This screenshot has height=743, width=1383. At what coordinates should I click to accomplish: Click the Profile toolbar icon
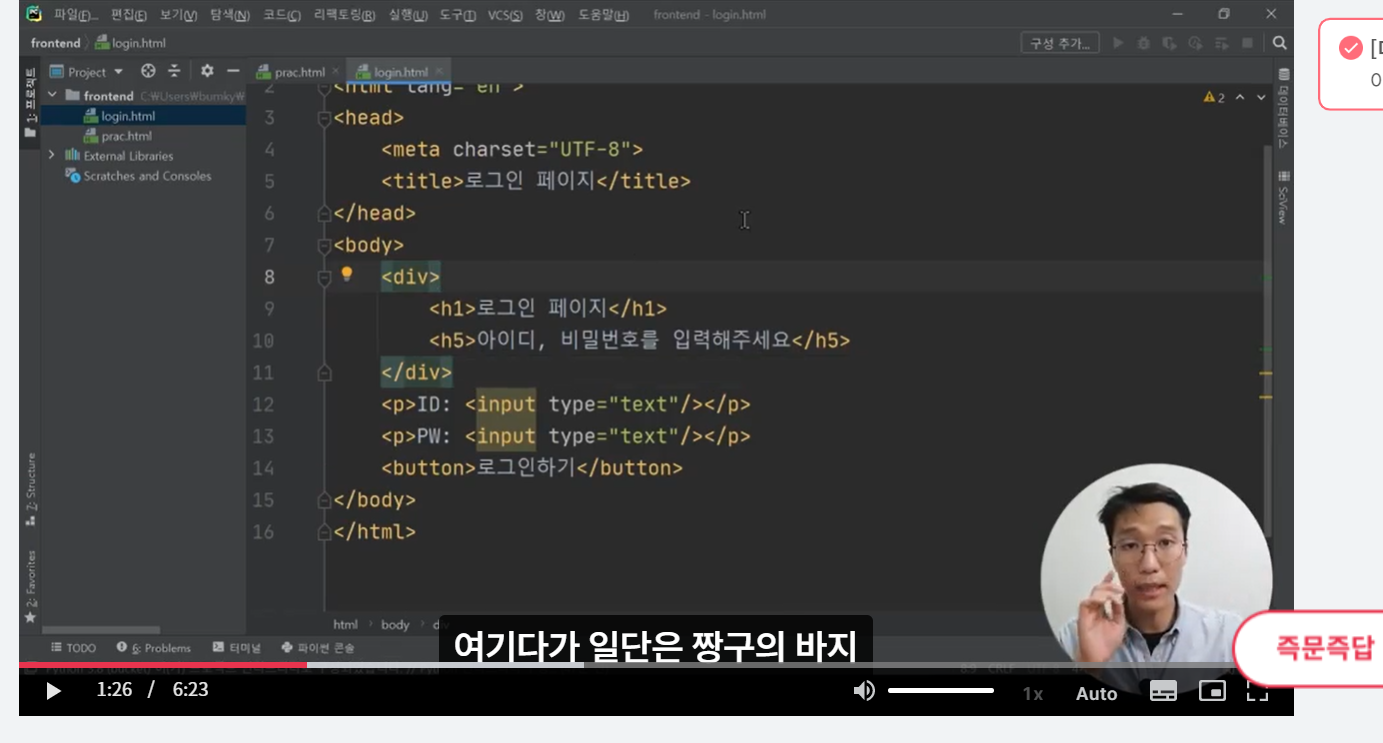tap(1195, 43)
